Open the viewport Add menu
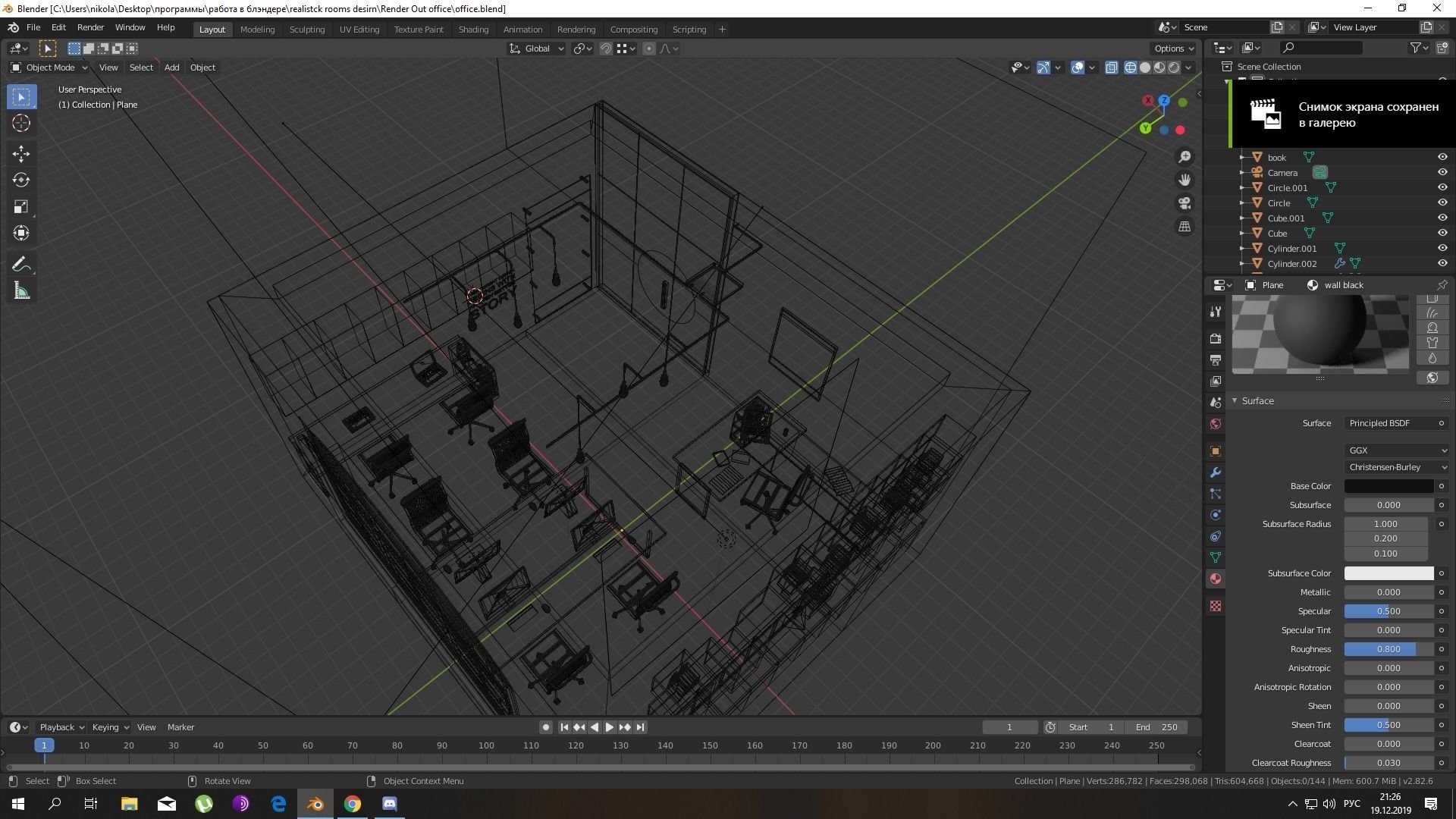1456x819 pixels. tap(172, 67)
